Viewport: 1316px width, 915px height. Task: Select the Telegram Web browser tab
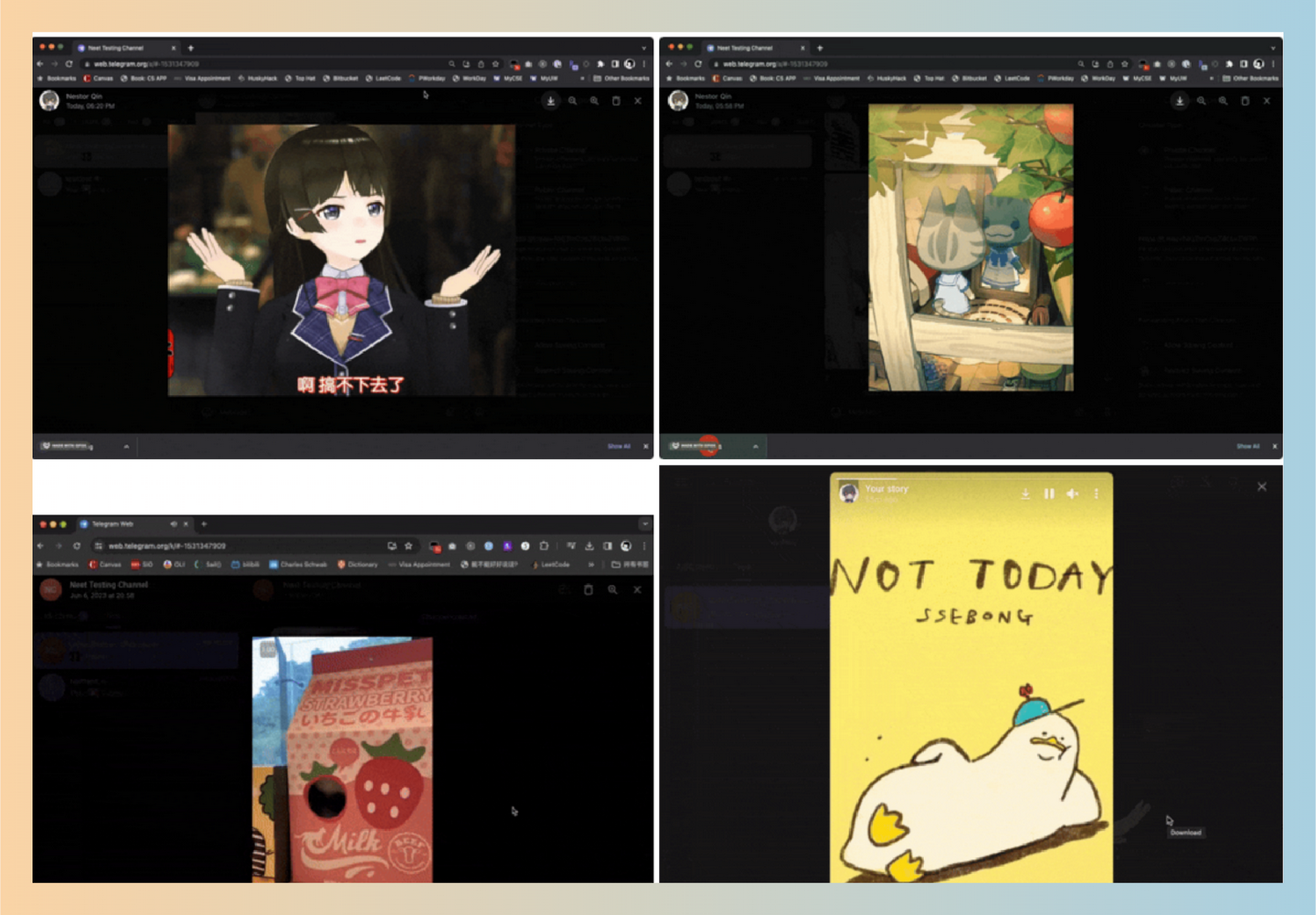[x=133, y=524]
